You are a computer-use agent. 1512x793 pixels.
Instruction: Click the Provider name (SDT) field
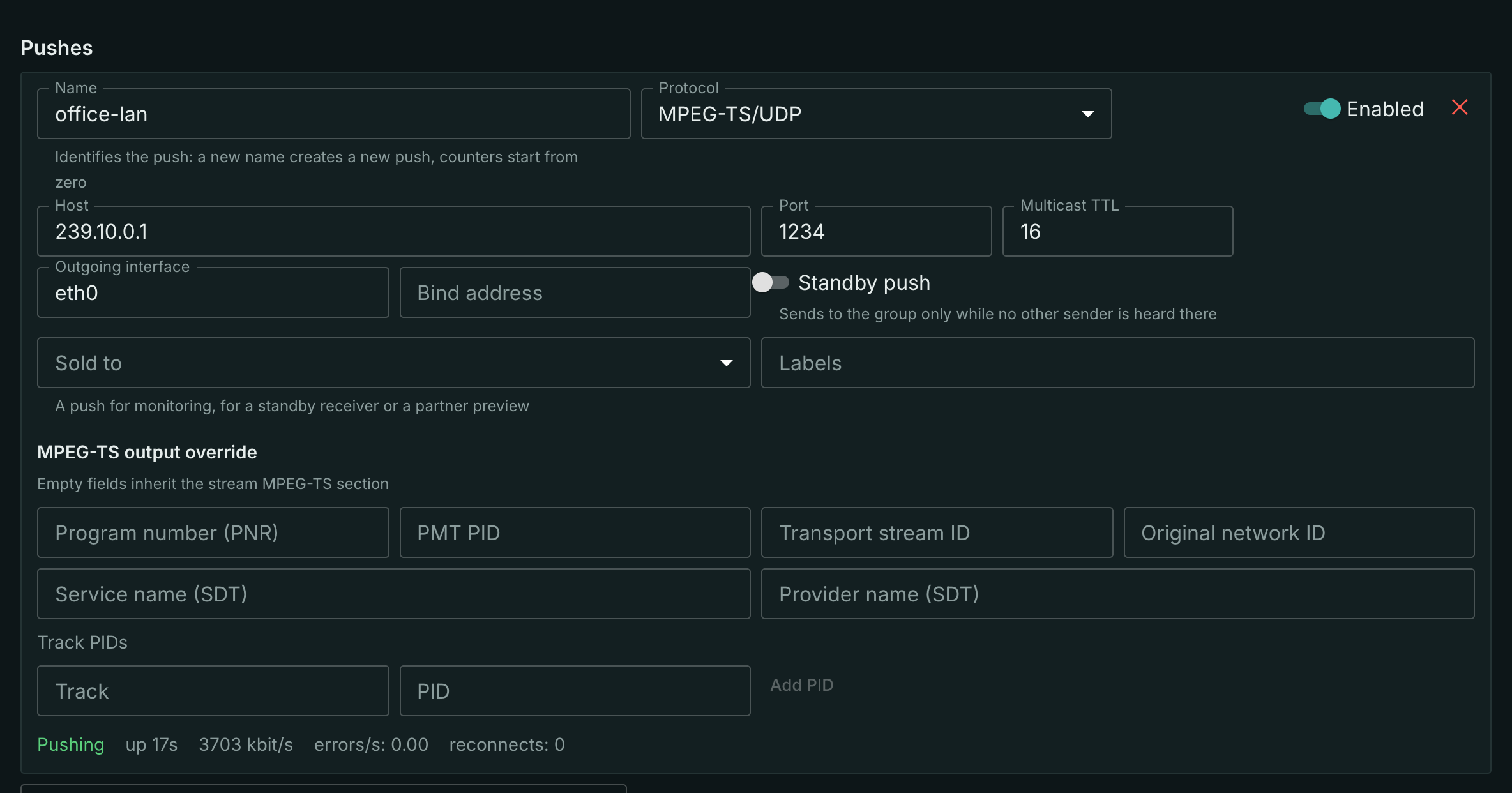tap(1117, 594)
